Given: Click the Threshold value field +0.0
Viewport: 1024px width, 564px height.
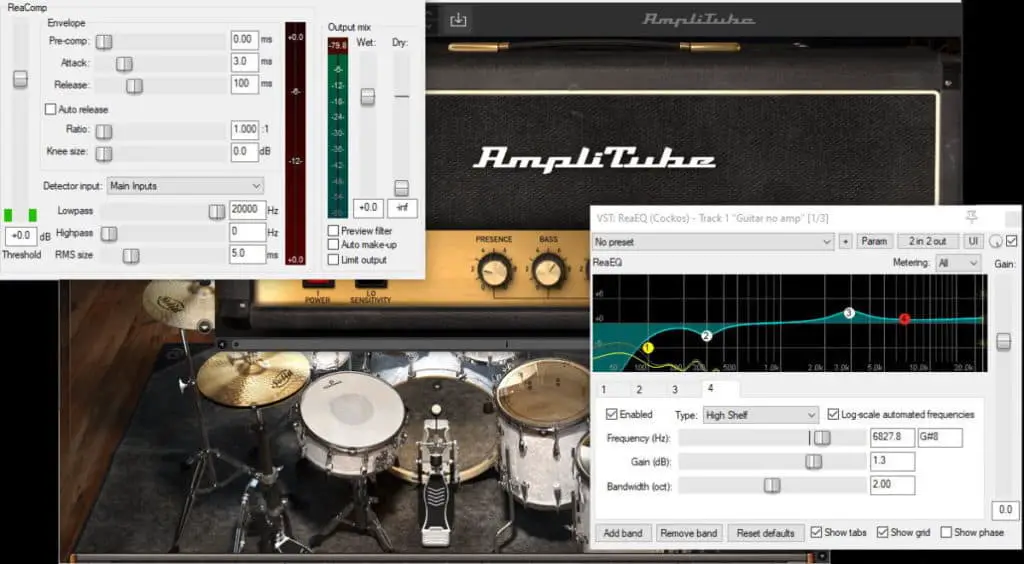Looking at the screenshot, I should click(21, 236).
